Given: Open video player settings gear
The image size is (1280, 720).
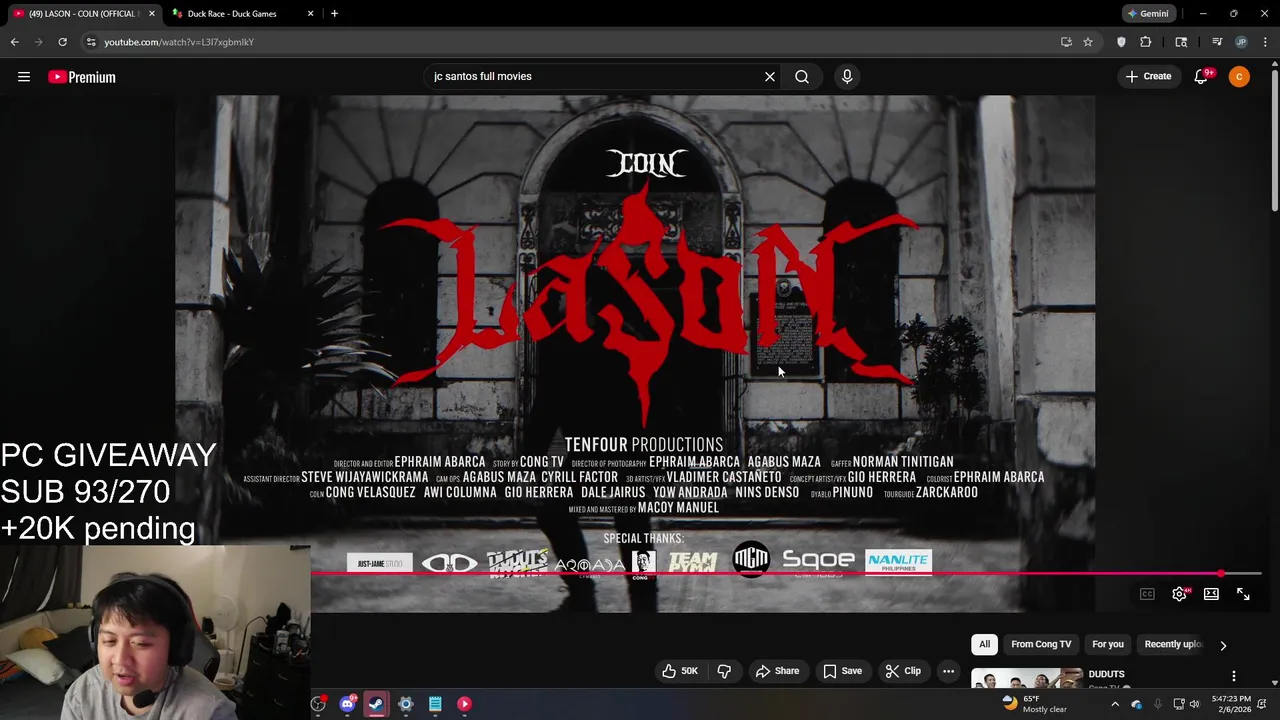Looking at the screenshot, I should 1179,594.
